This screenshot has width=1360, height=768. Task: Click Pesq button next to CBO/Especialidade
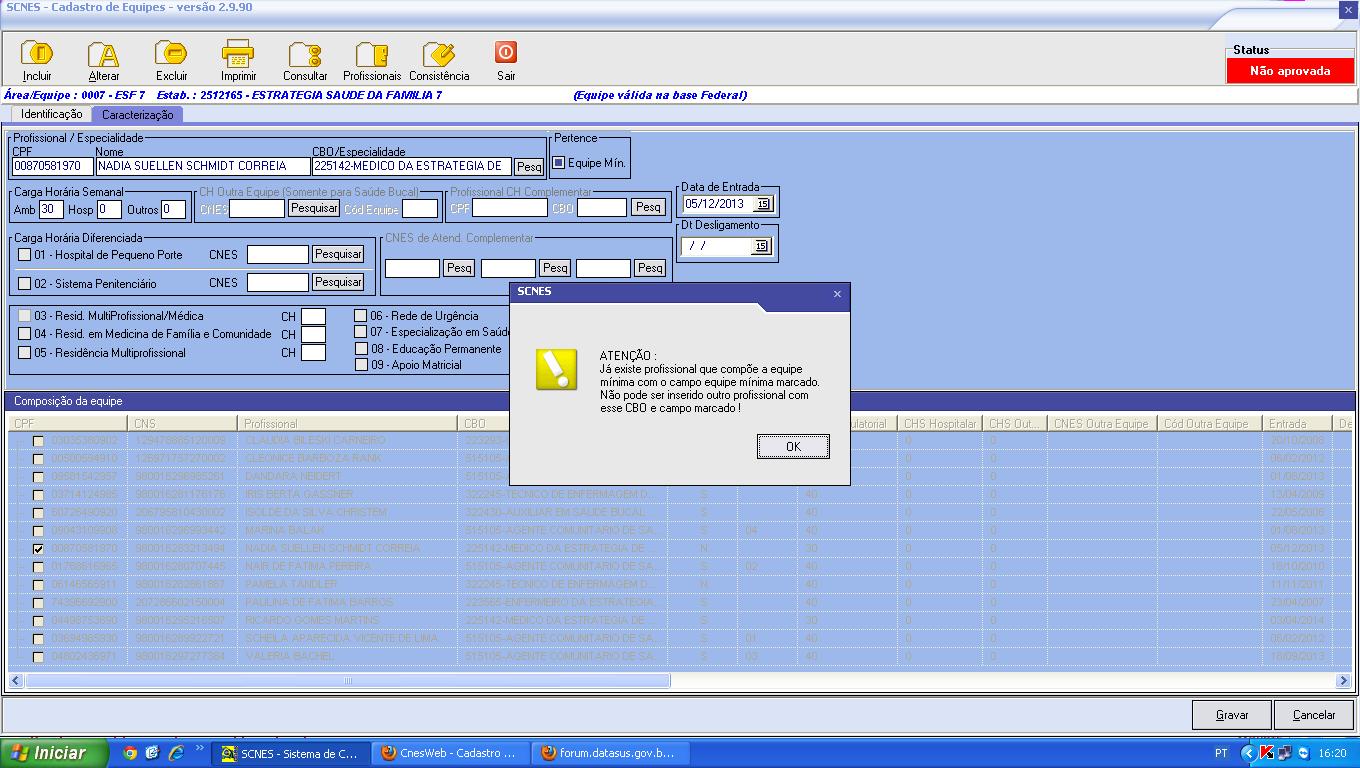[528, 167]
